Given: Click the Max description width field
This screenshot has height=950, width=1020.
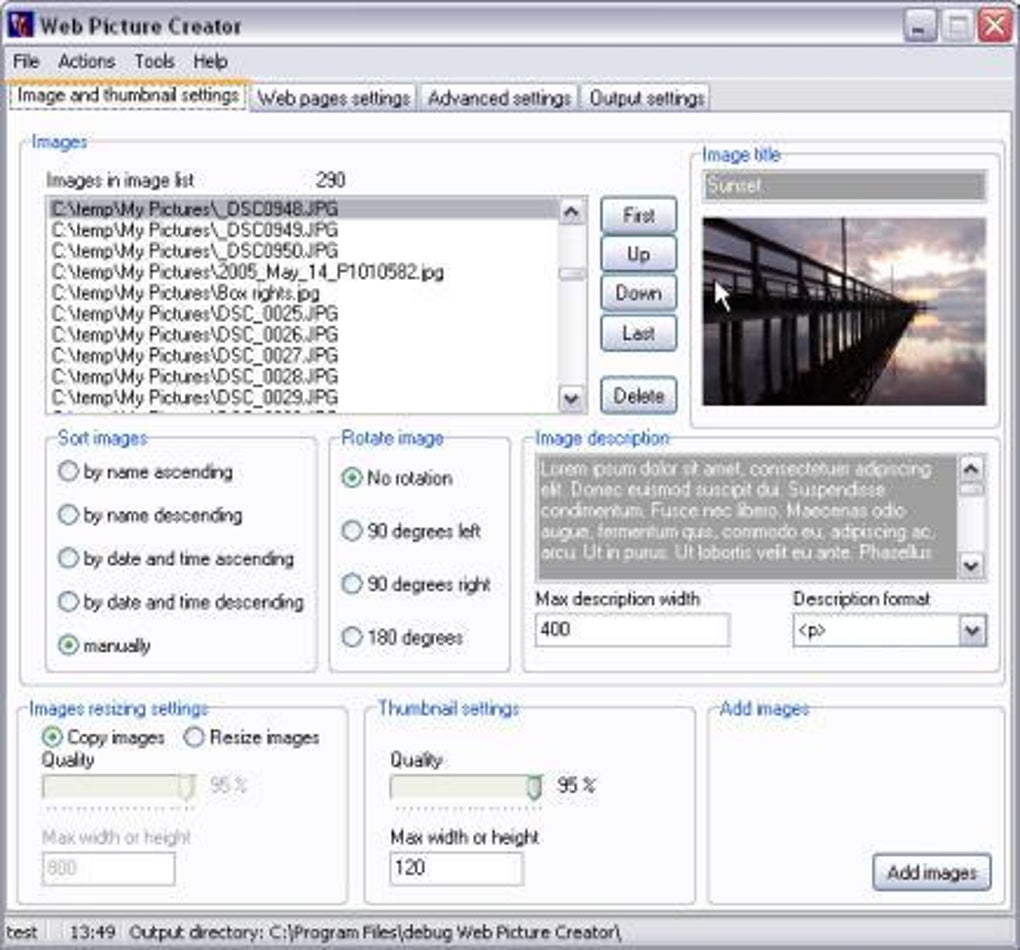Looking at the screenshot, I should pos(632,630).
